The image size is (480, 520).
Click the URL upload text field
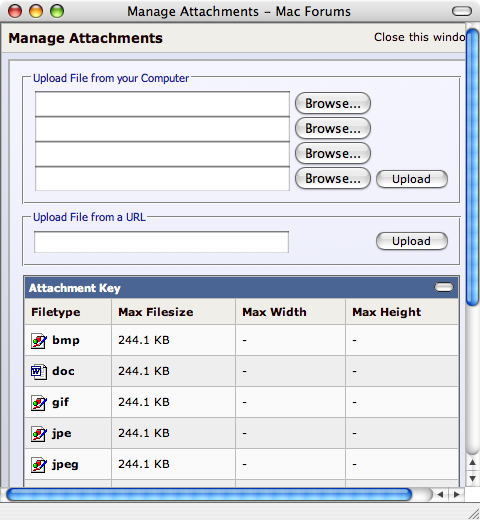click(x=161, y=242)
